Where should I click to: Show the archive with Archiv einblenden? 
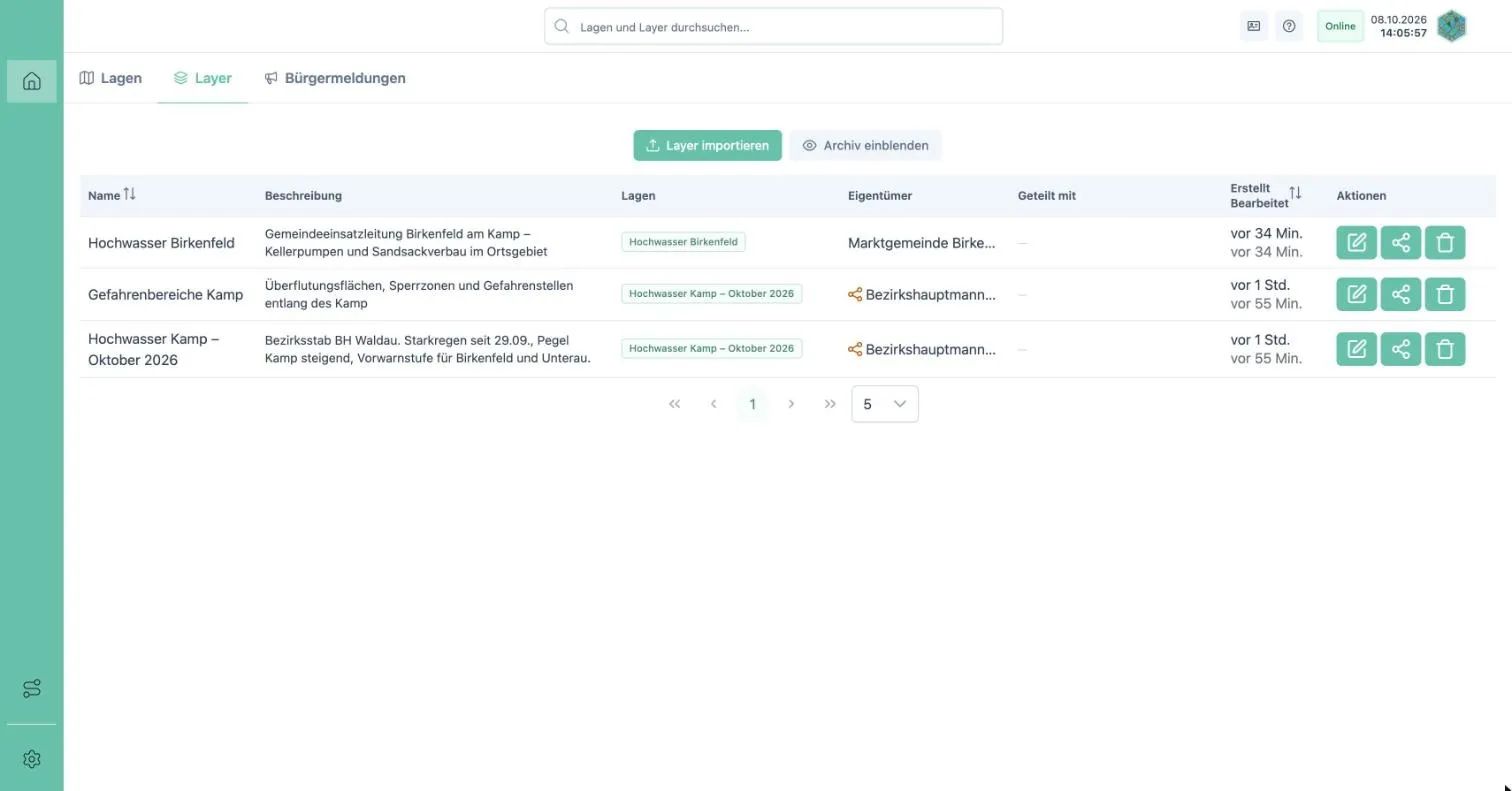pos(866,145)
